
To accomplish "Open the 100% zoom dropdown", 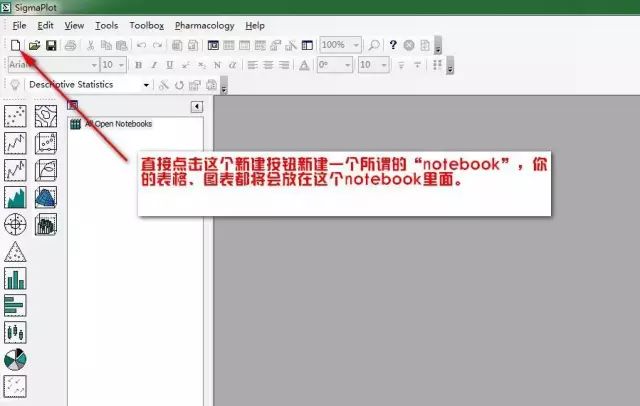I will coord(356,45).
